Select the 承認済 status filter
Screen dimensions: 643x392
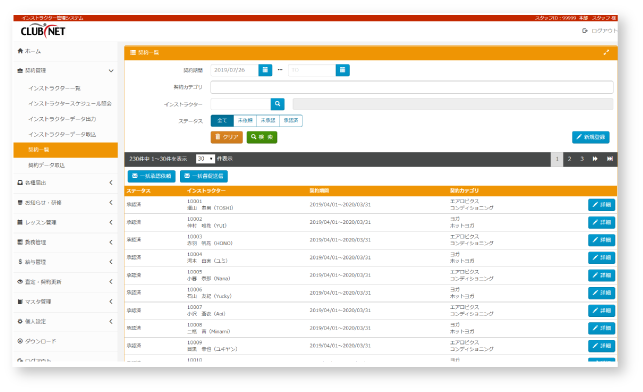[291, 121]
